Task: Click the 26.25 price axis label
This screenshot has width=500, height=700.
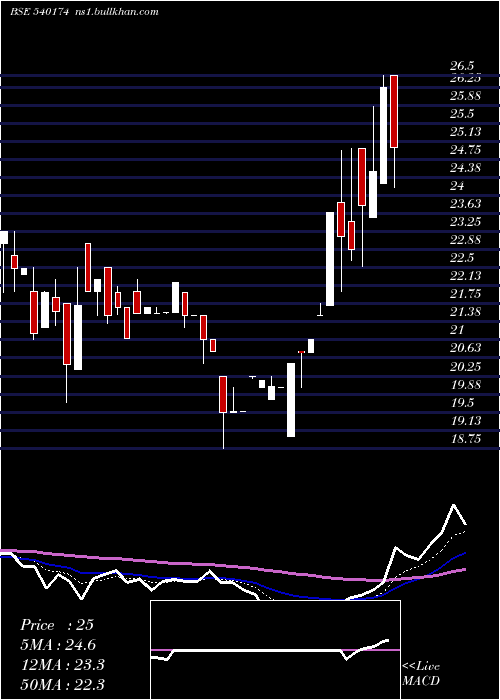Action: click(x=465, y=78)
